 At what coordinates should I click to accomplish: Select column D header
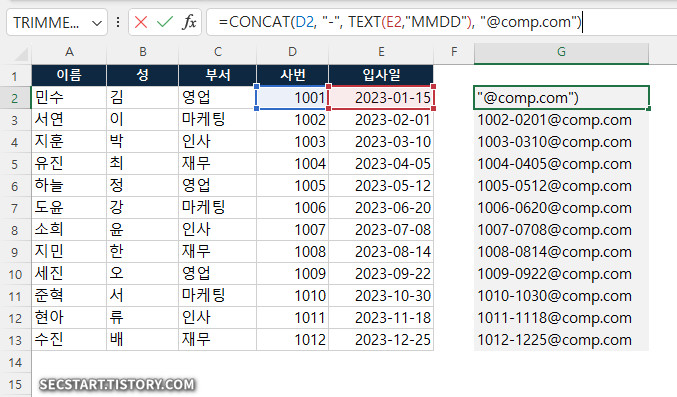coord(293,52)
